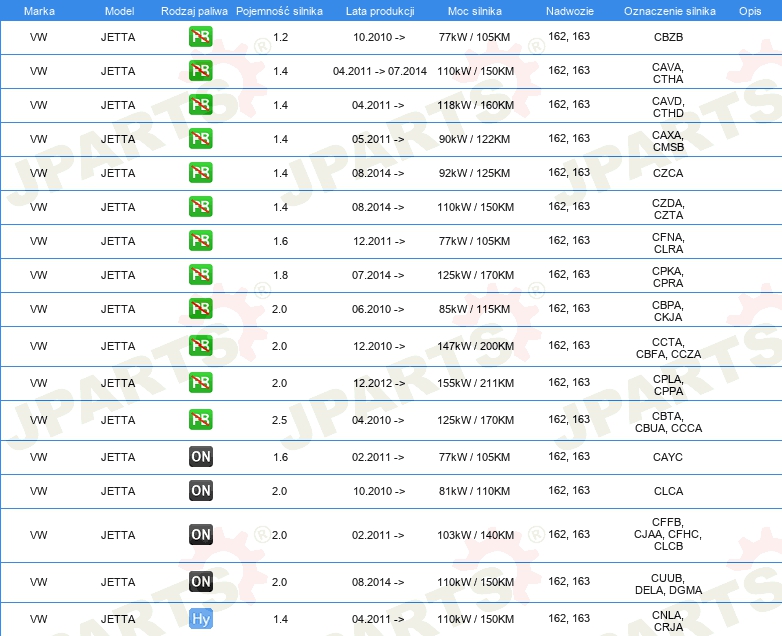Click petrol icon in CZDA, CZTA row
The width and height of the screenshot is (782, 636).
click(x=200, y=207)
